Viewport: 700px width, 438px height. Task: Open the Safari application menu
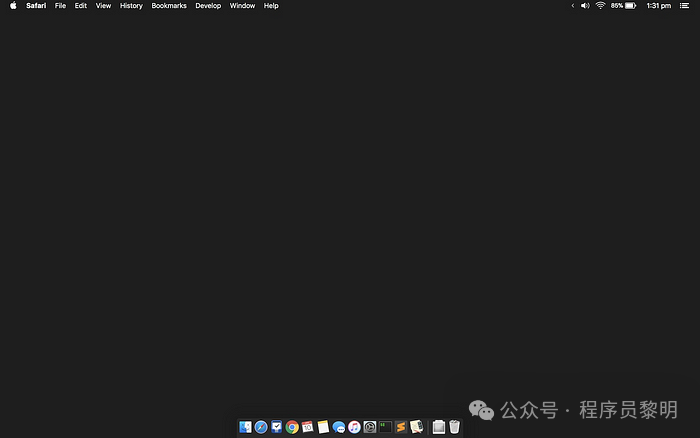36,6
